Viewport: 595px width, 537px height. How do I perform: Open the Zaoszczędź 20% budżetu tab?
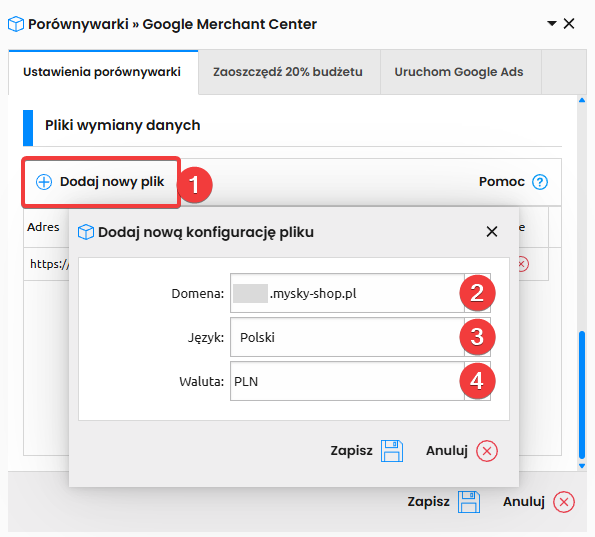click(288, 72)
